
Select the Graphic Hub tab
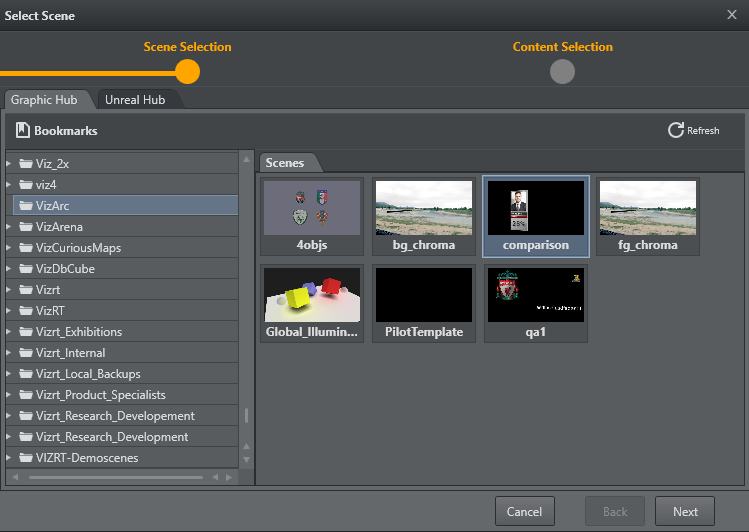(x=45, y=100)
